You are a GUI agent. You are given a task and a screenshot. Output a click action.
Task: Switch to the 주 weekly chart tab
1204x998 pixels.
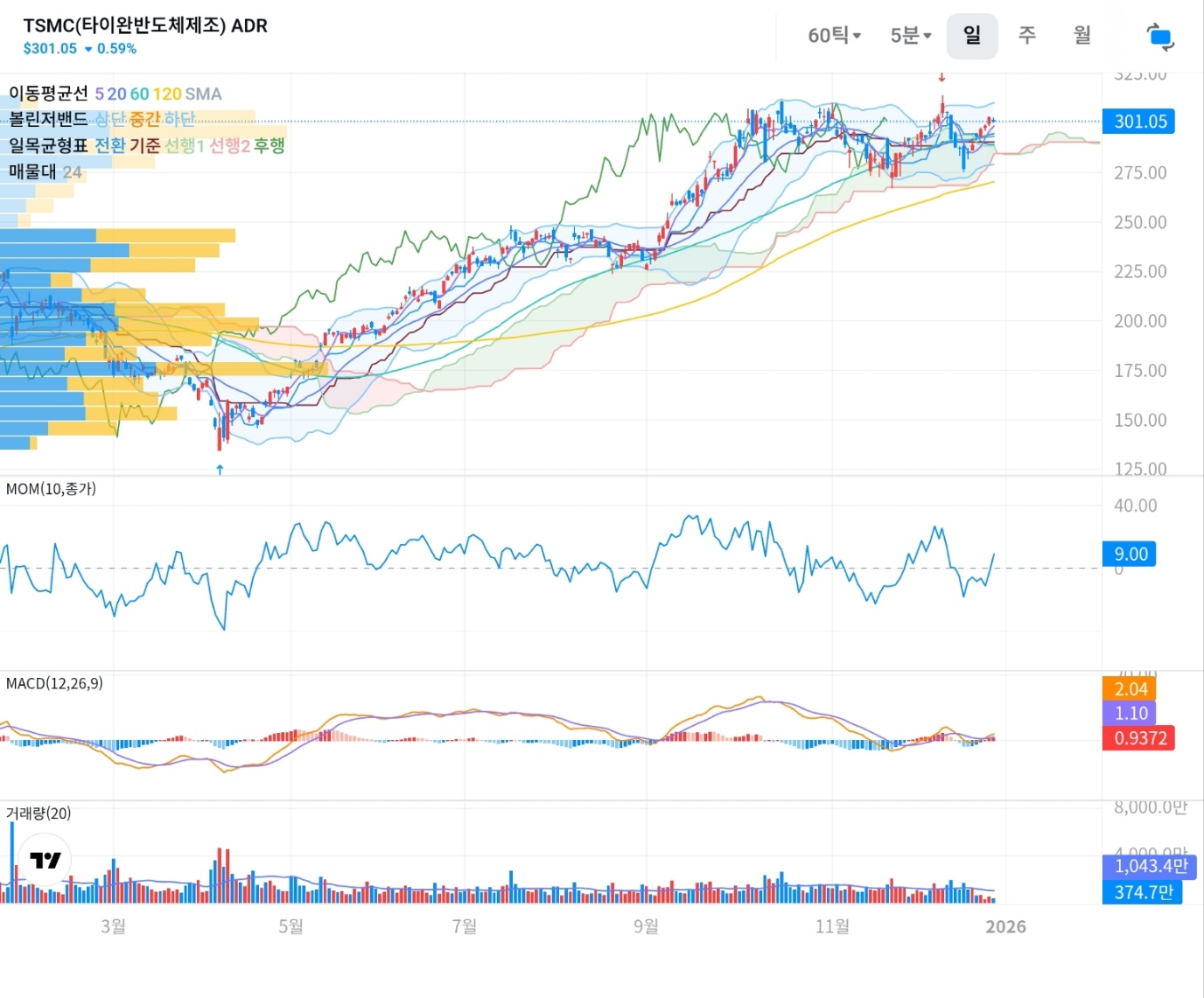[1027, 36]
